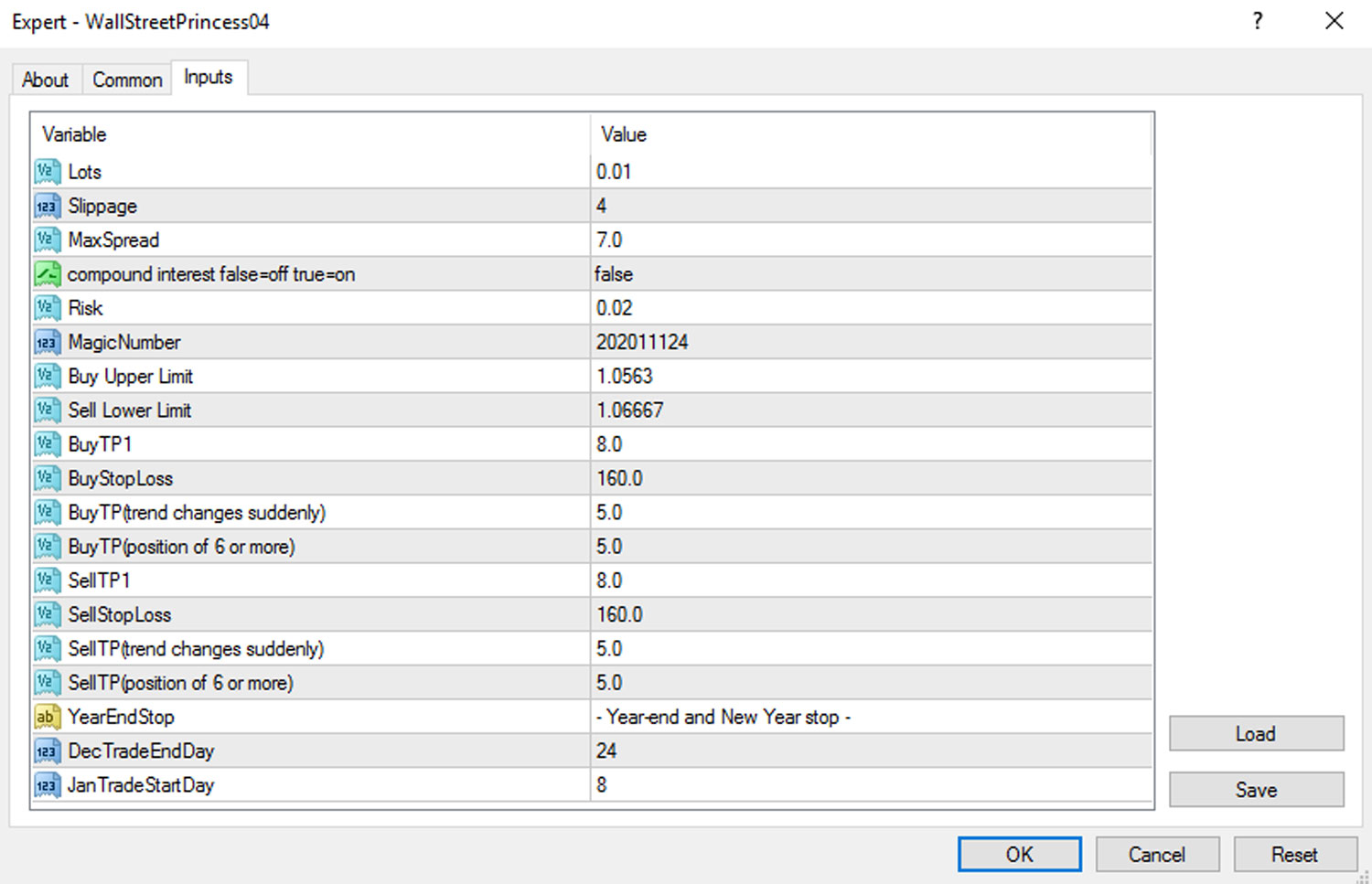Click the icon next to BuyStopLoss
Image resolution: width=1372 pixels, height=884 pixels.
[48, 479]
